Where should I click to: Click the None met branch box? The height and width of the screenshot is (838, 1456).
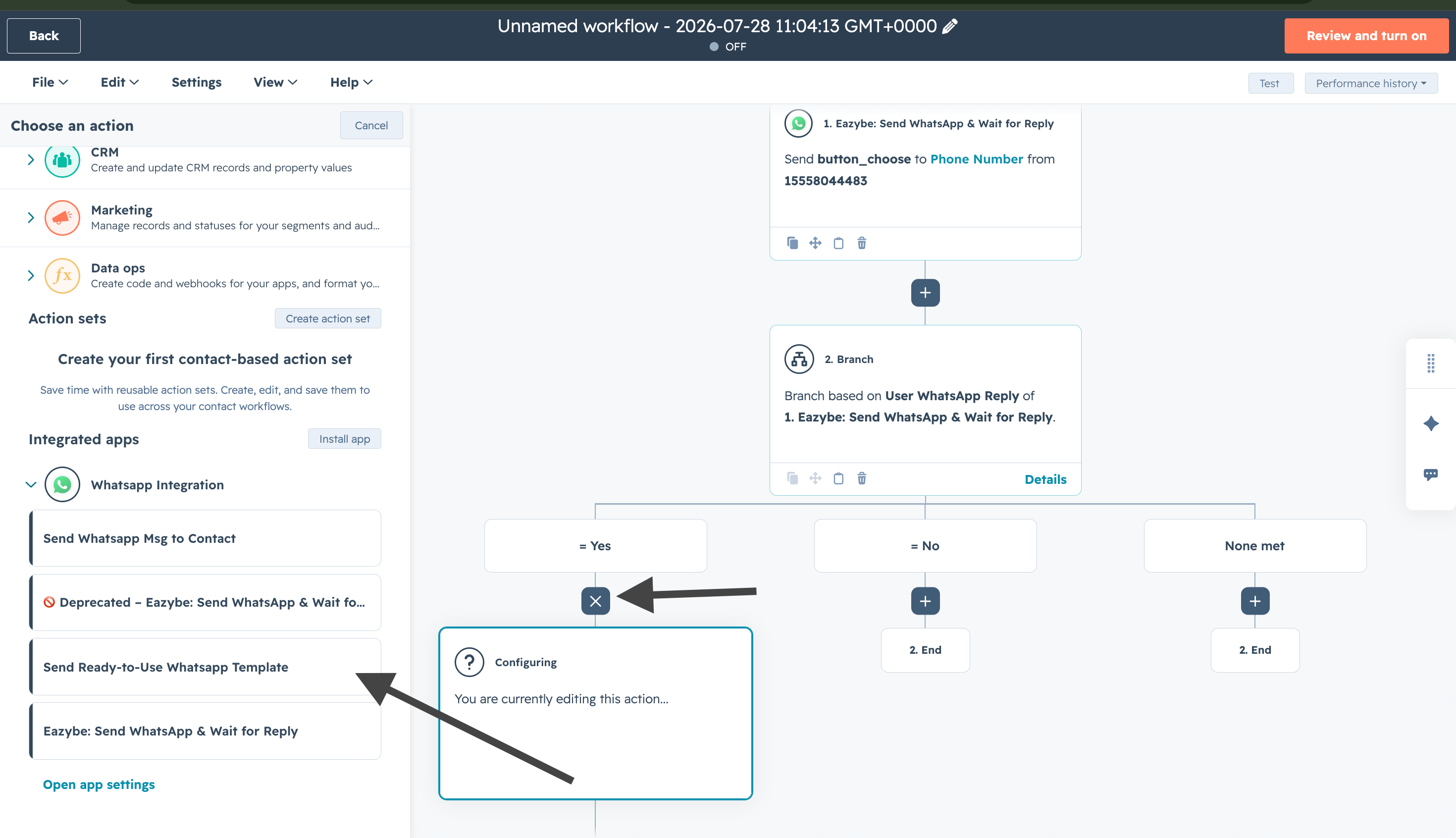[x=1254, y=546]
